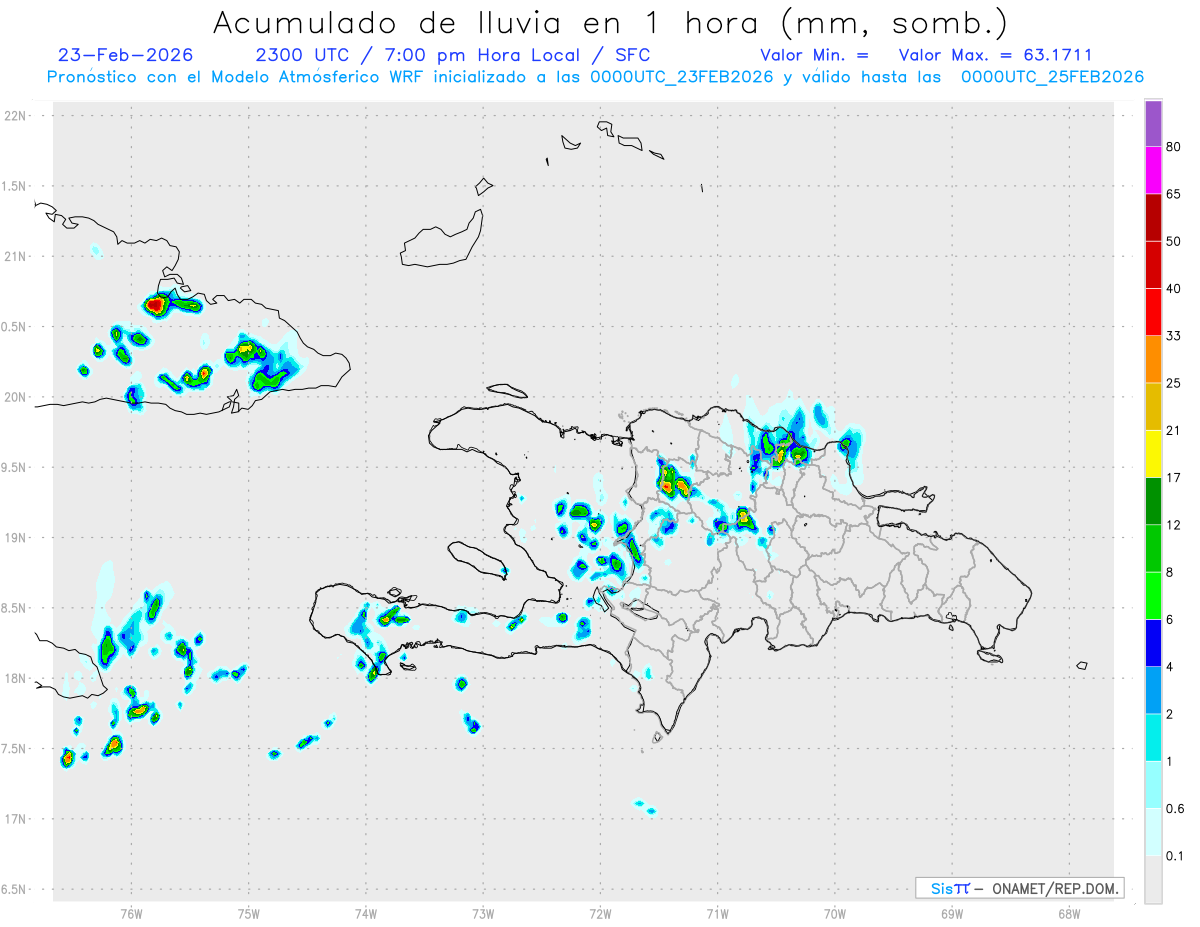
Task: Click the '69W' longitude label
Action: [x=952, y=913]
